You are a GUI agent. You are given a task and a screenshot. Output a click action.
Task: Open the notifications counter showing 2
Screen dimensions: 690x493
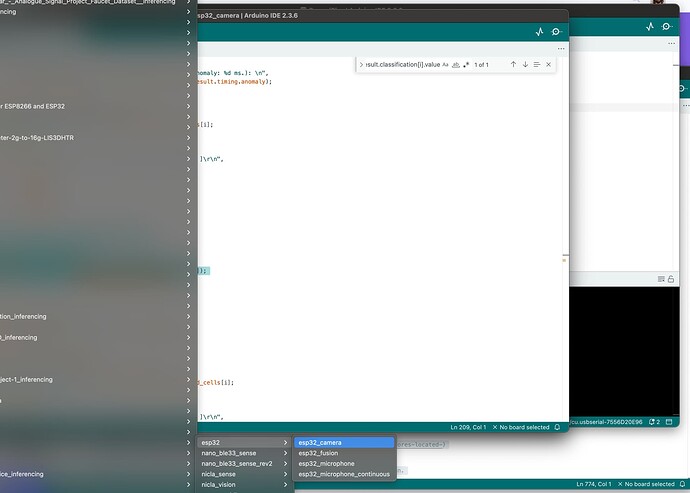pyautogui.click(x=654, y=422)
